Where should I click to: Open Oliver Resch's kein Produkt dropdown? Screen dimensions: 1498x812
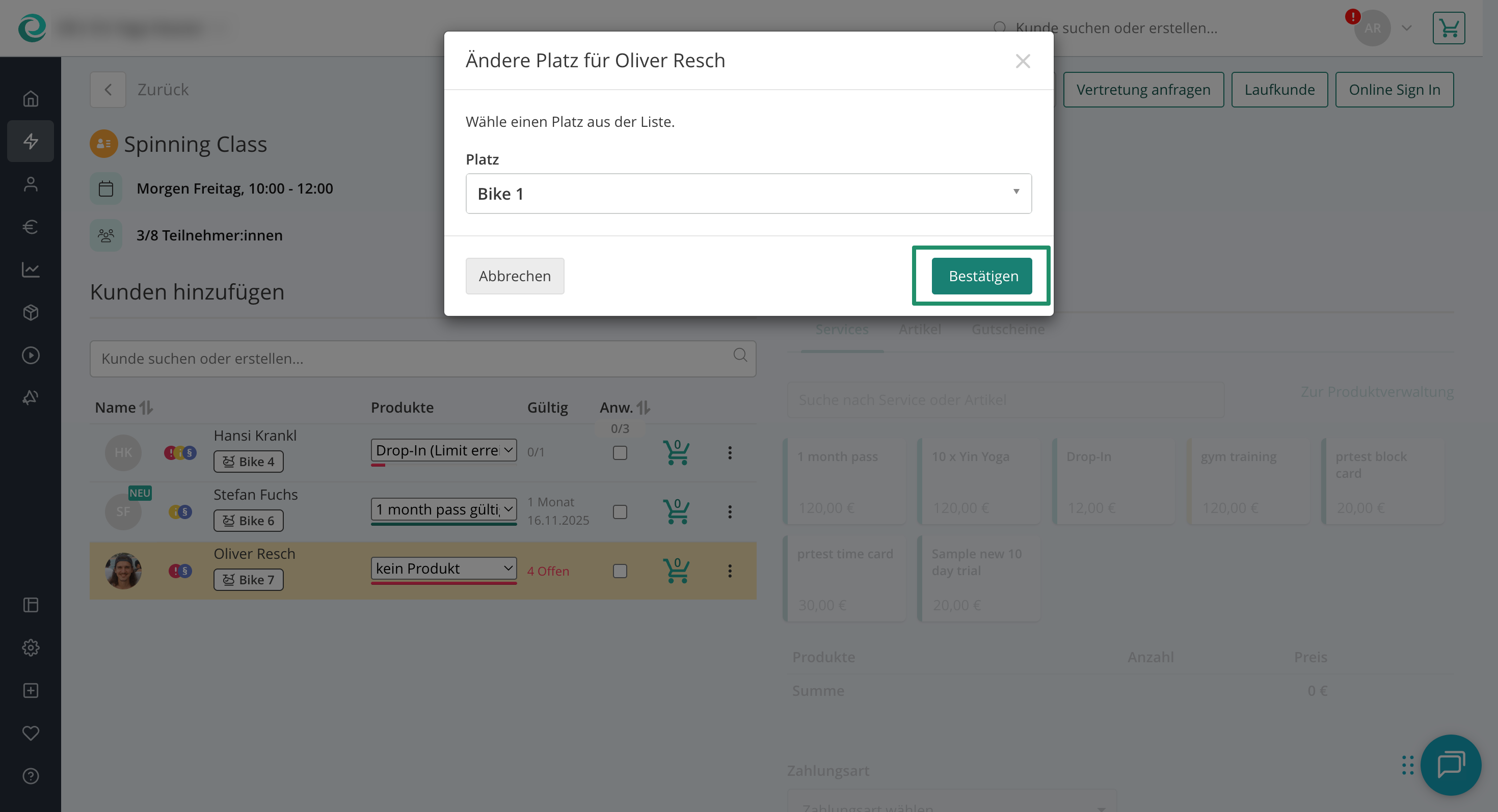click(x=444, y=568)
